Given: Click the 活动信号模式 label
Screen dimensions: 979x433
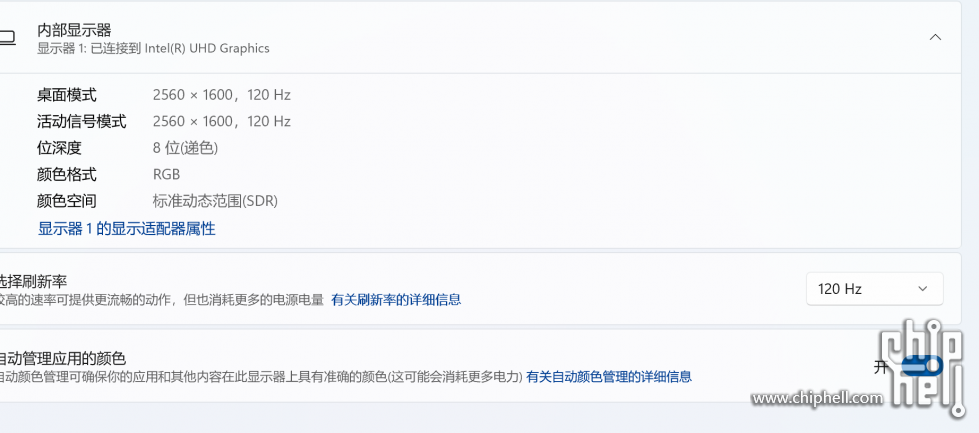Looking at the screenshot, I should tap(81, 122).
